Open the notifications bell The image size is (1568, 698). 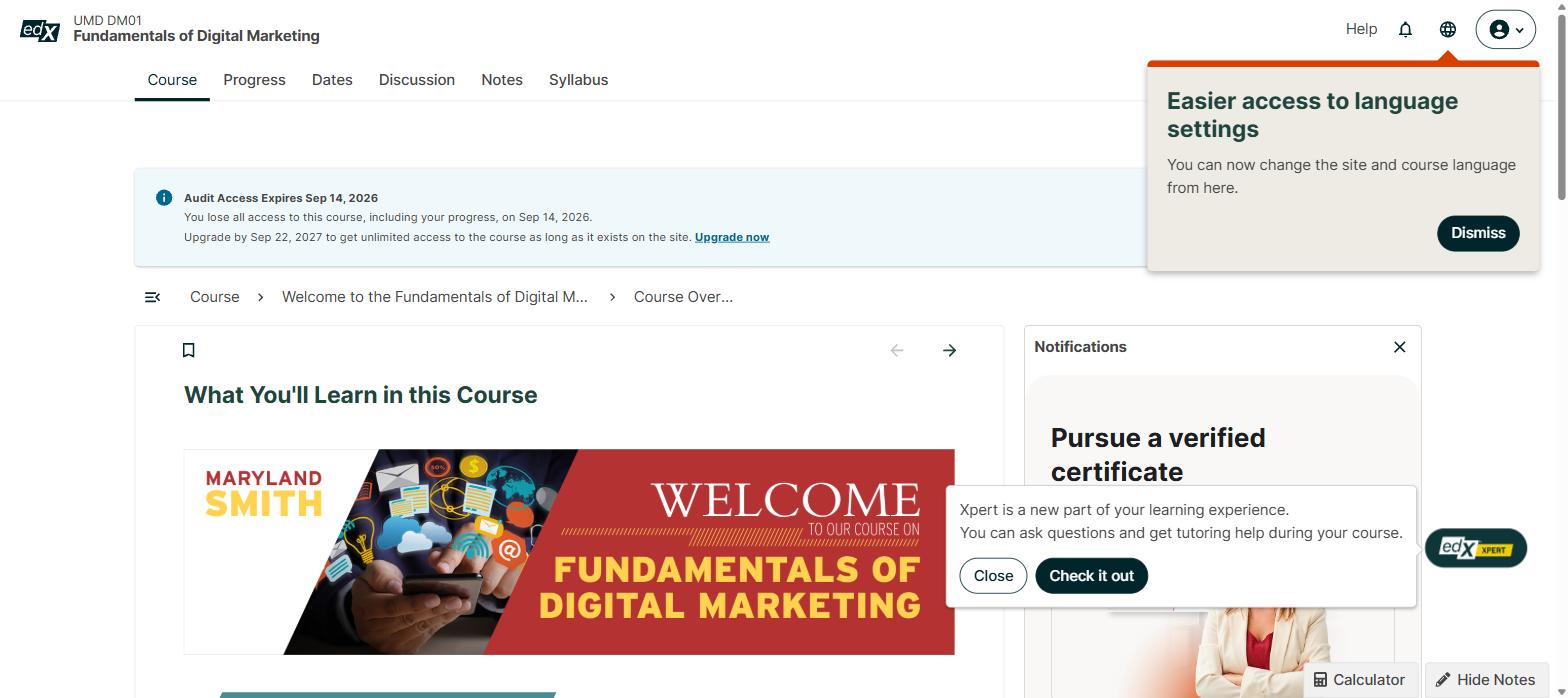point(1405,29)
